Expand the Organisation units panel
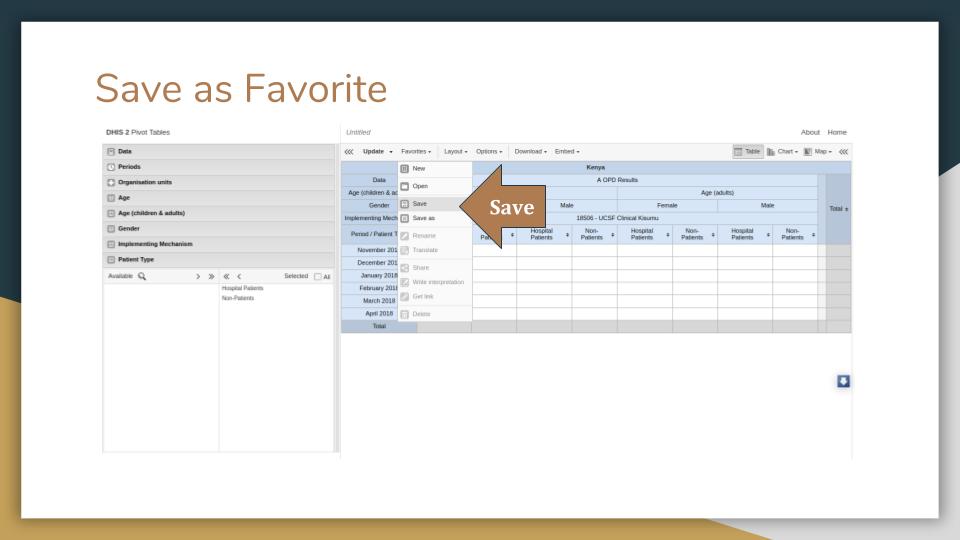Viewport: 960px width, 540px height. [219, 182]
